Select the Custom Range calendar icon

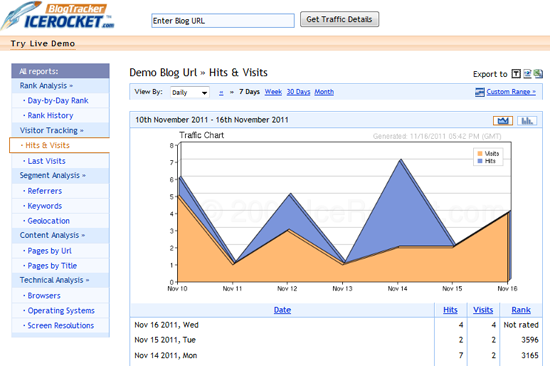coord(479,92)
